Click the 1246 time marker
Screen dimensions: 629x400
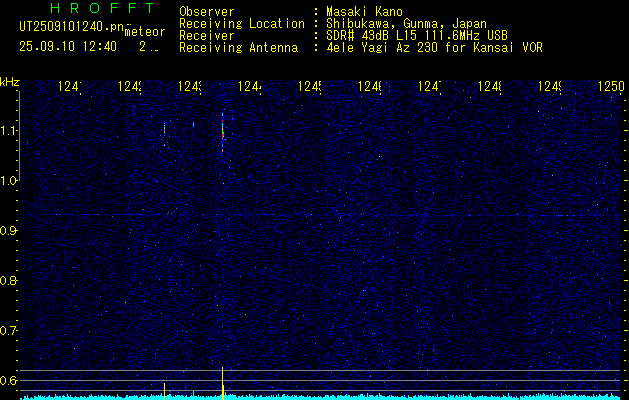tap(369, 86)
